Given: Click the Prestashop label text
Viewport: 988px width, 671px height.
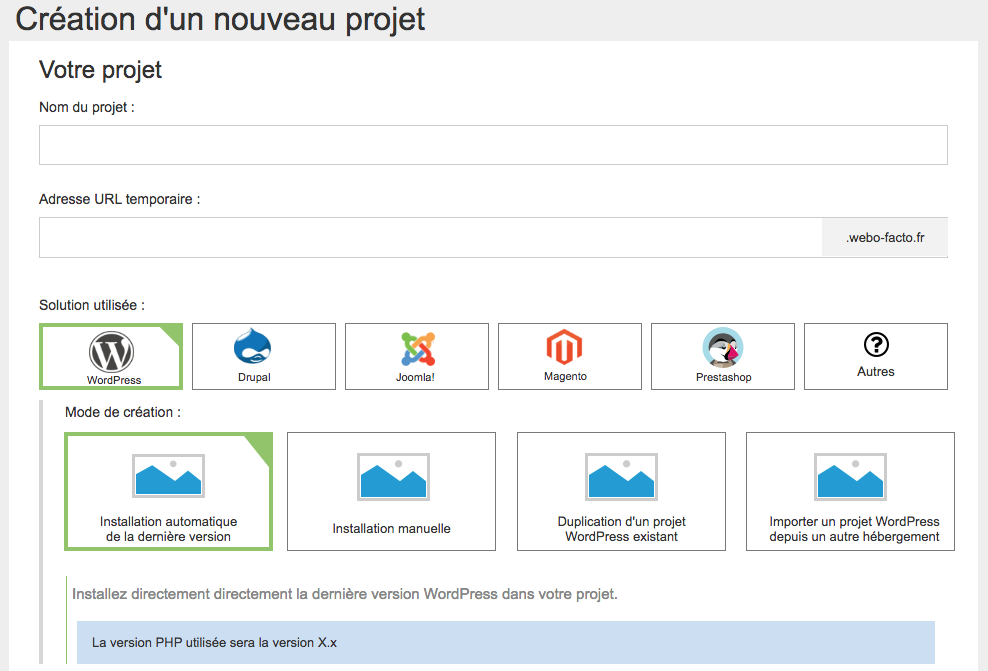Looking at the screenshot, I should pyautogui.click(x=723, y=377).
